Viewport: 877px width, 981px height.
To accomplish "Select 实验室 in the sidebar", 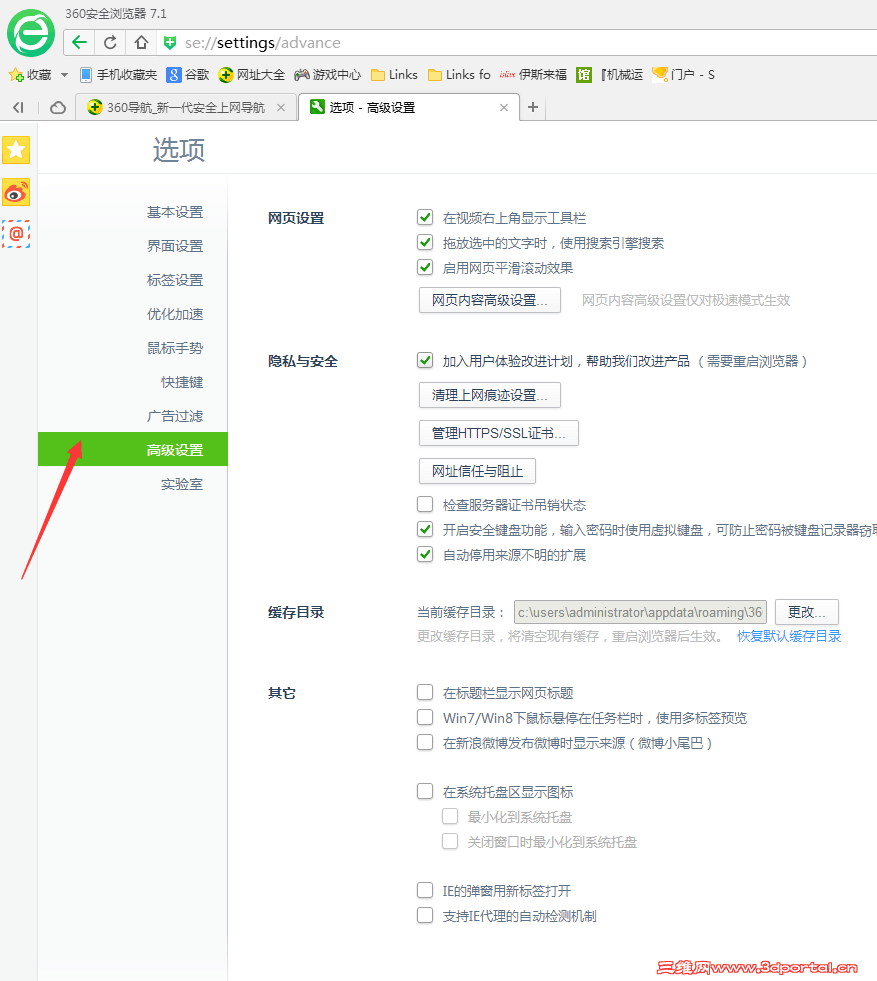I will pyautogui.click(x=181, y=484).
